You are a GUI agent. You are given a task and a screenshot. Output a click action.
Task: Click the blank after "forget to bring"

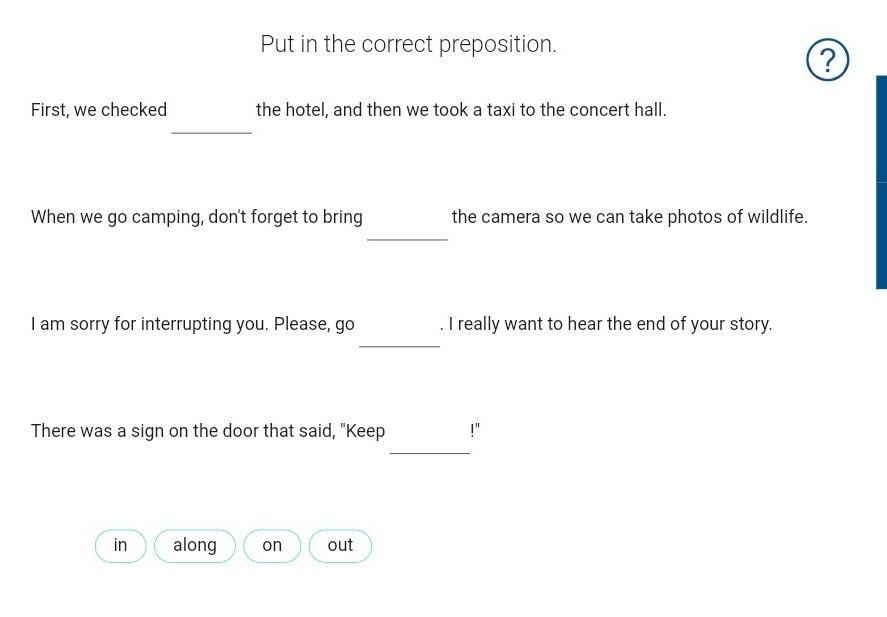point(407,223)
